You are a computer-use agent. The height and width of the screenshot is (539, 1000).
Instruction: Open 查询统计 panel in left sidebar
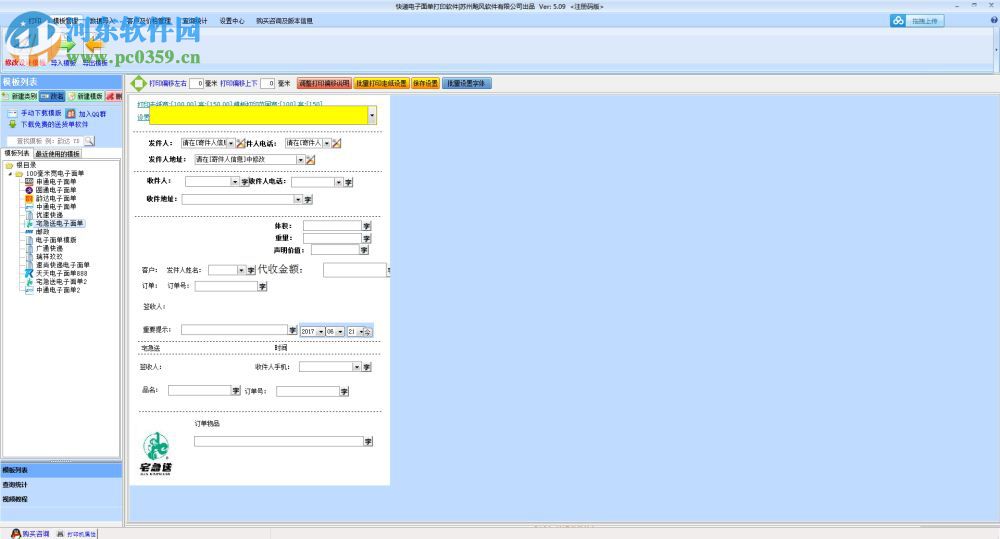(15, 485)
